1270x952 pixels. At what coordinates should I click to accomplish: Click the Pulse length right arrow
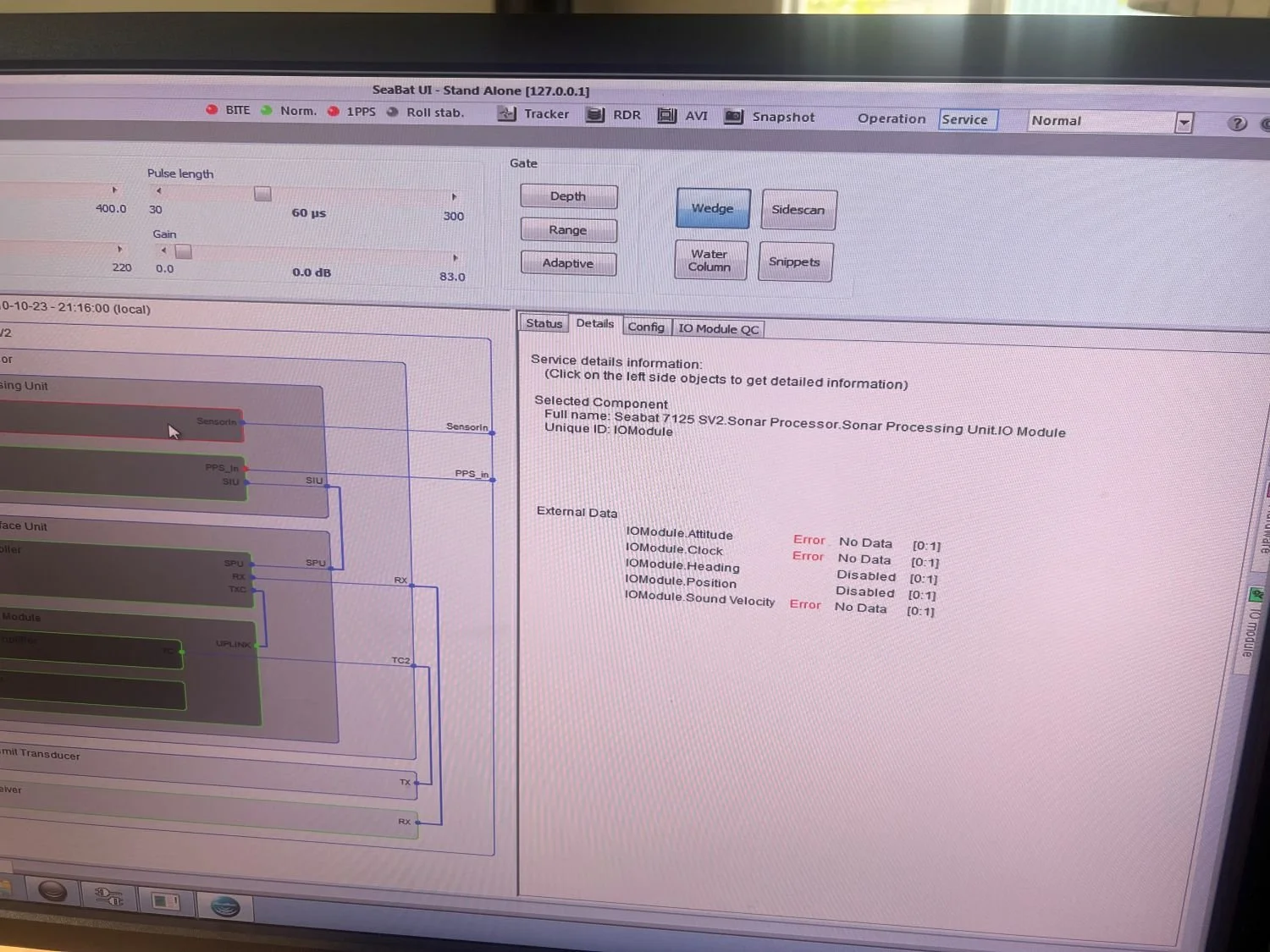pyautogui.click(x=454, y=196)
